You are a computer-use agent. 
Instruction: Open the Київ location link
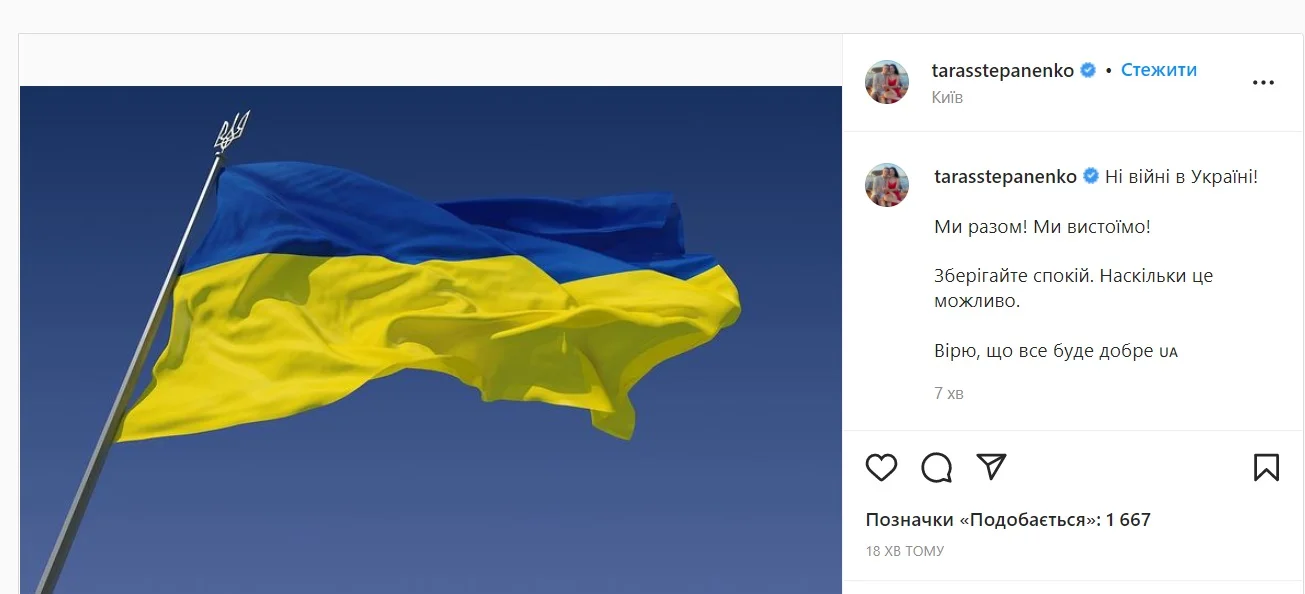click(x=947, y=97)
